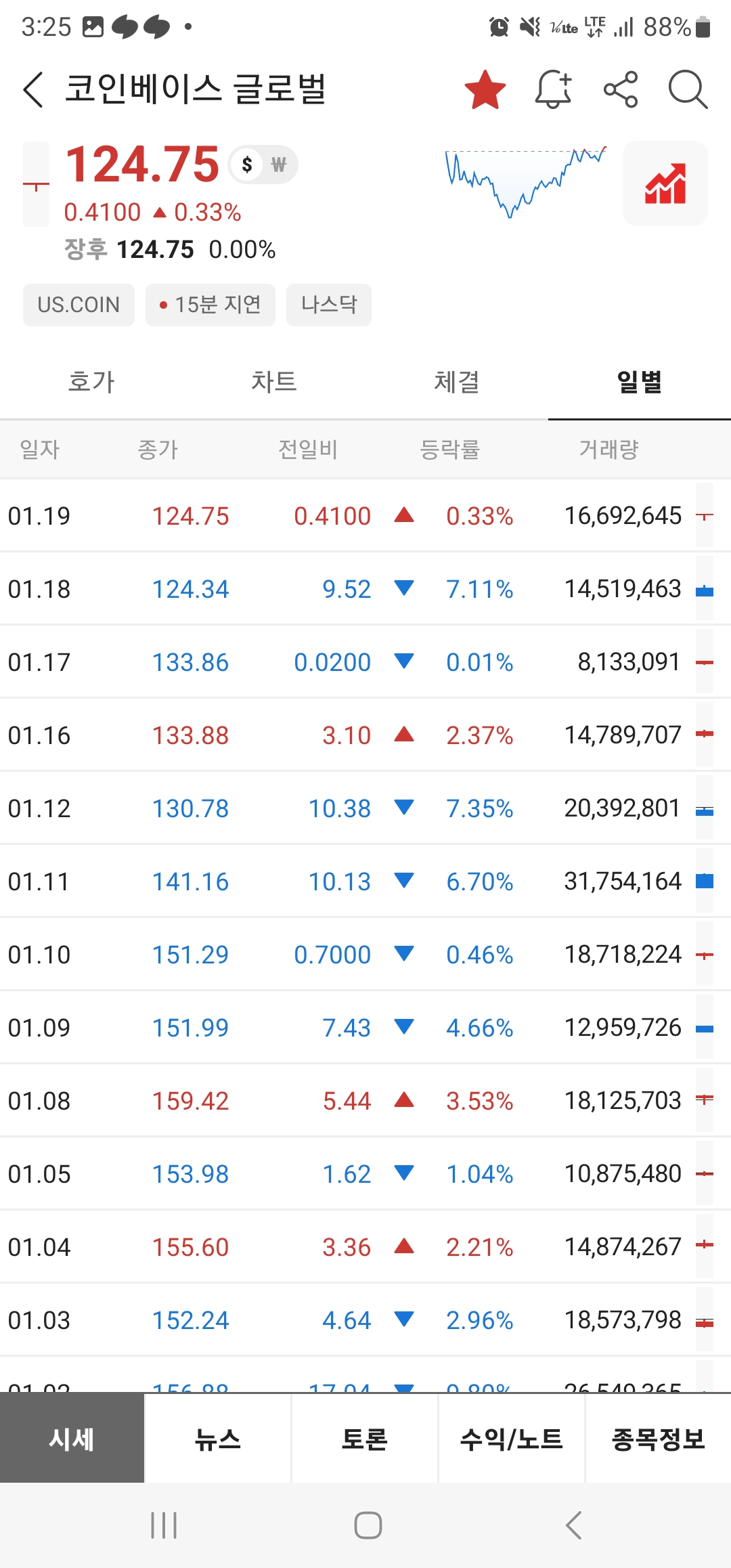The width and height of the screenshot is (731, 1568).
Task: Tap change rate 1.04% on 01.05
Action: [480, 1174]
